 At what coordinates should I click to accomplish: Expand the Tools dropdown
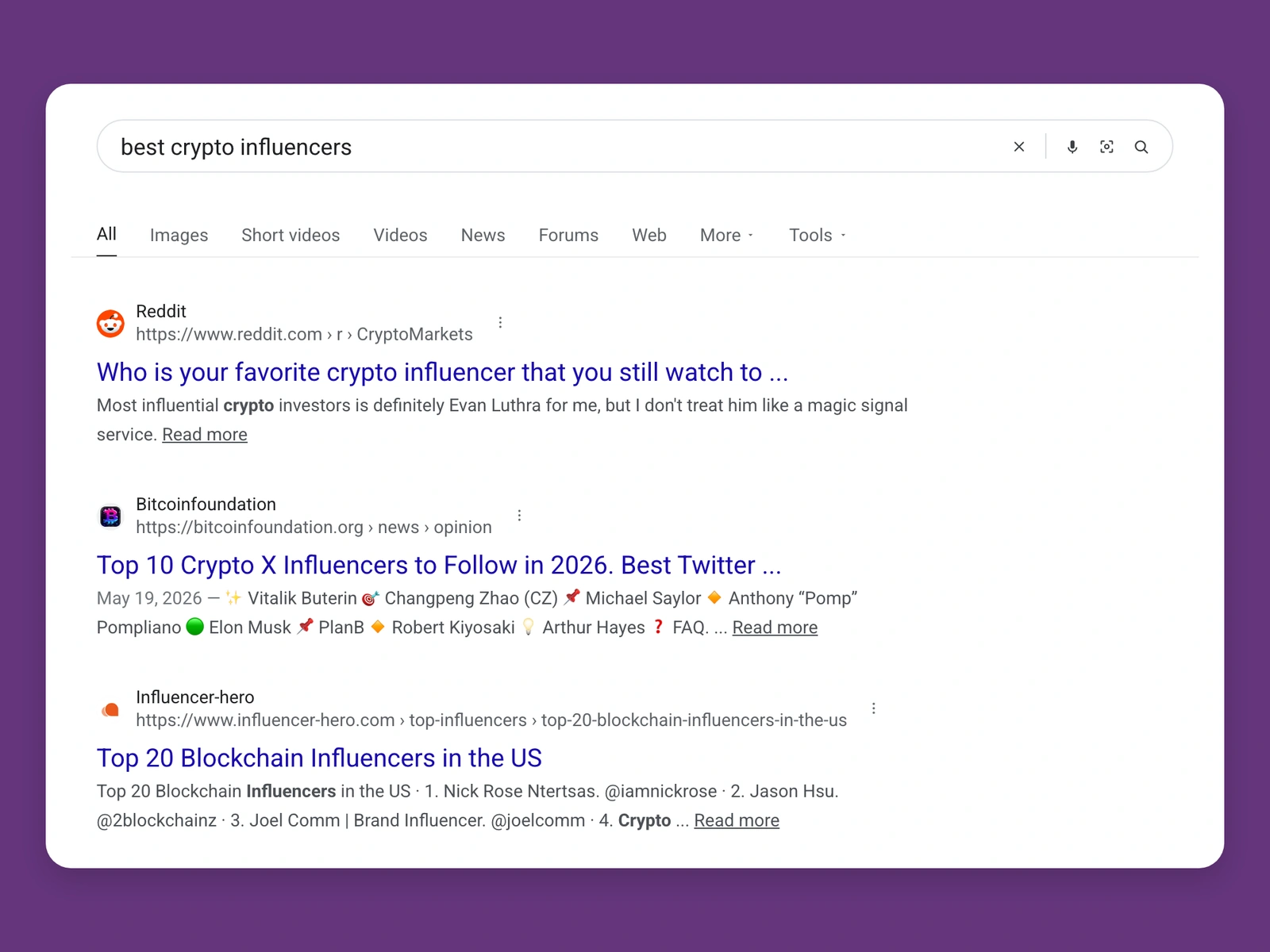[x=818, y=235]
